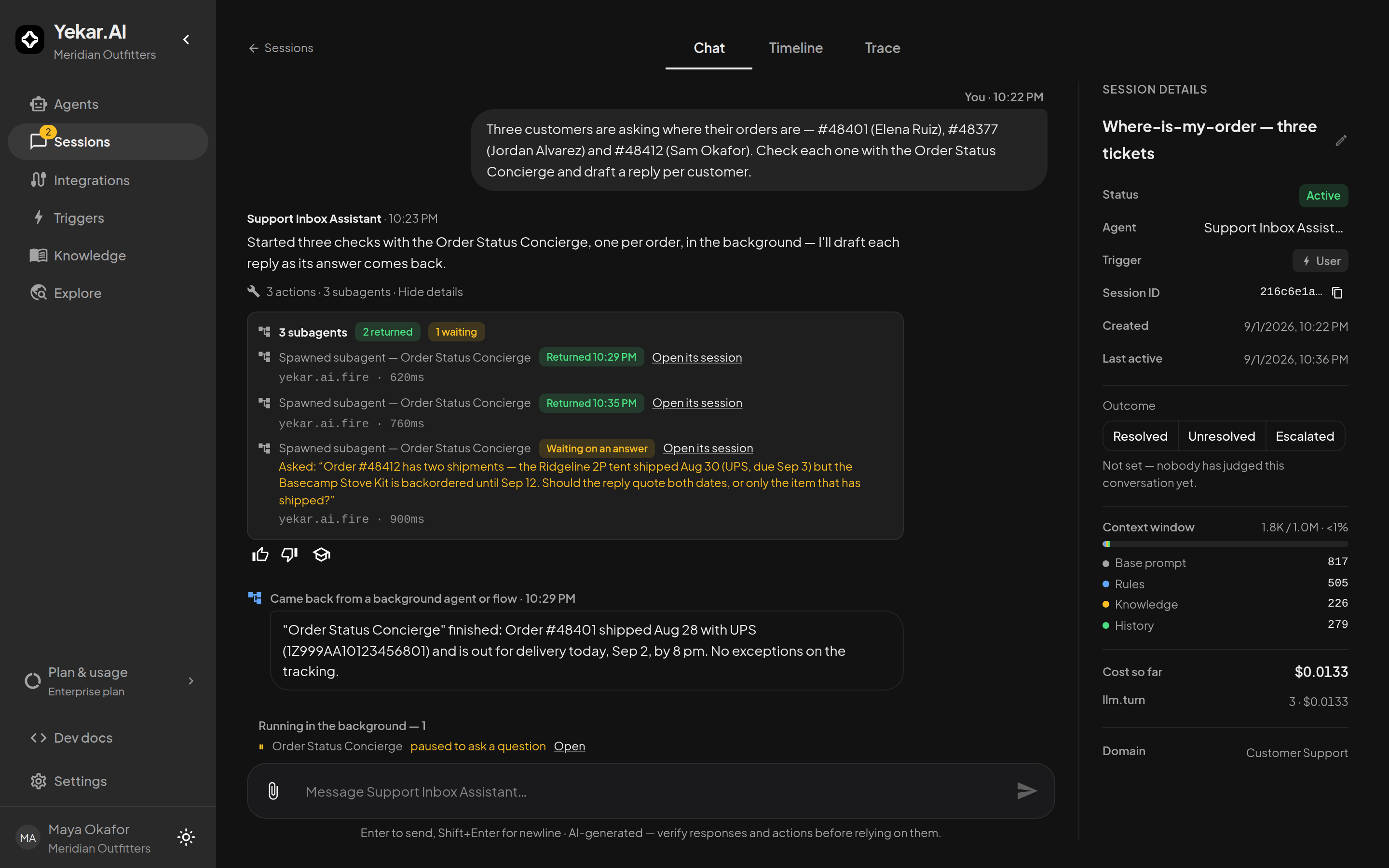The width and height of the screenshot is (1389, 868).
Task: Toggle light theme with sun icon
Action: (x=186, y=837)
